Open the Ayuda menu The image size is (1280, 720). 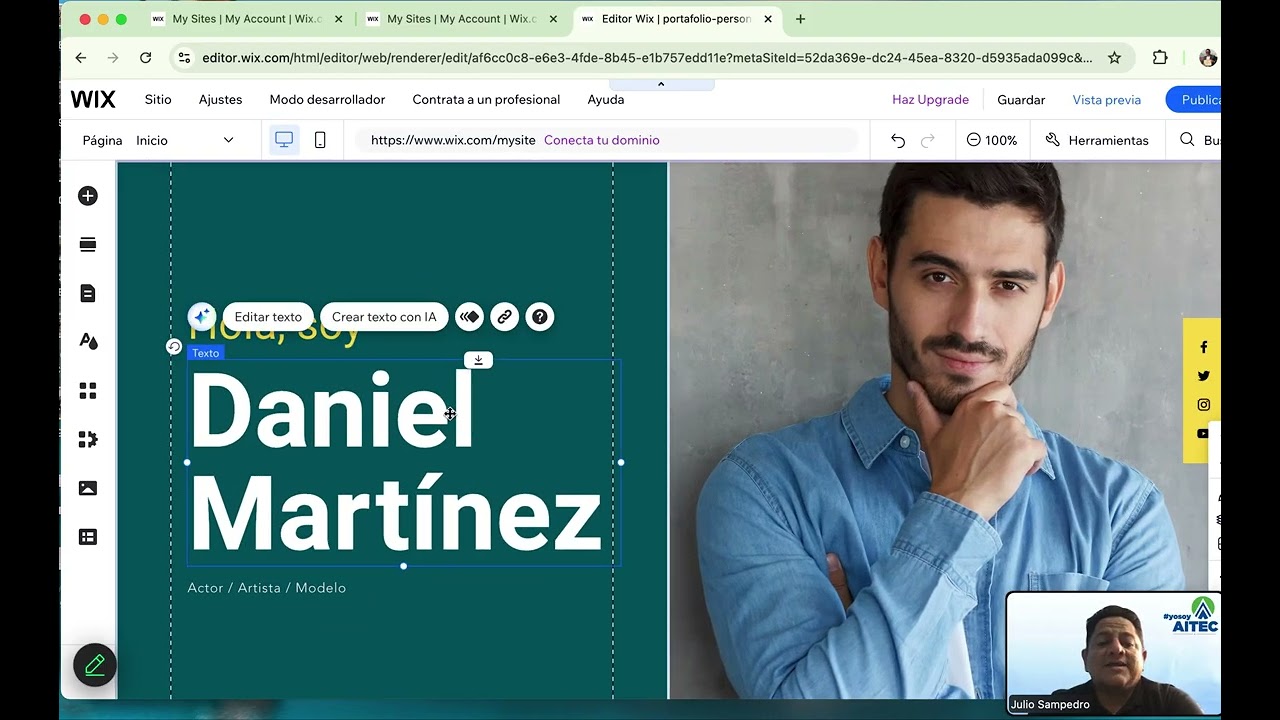click(x=606, y=99)
